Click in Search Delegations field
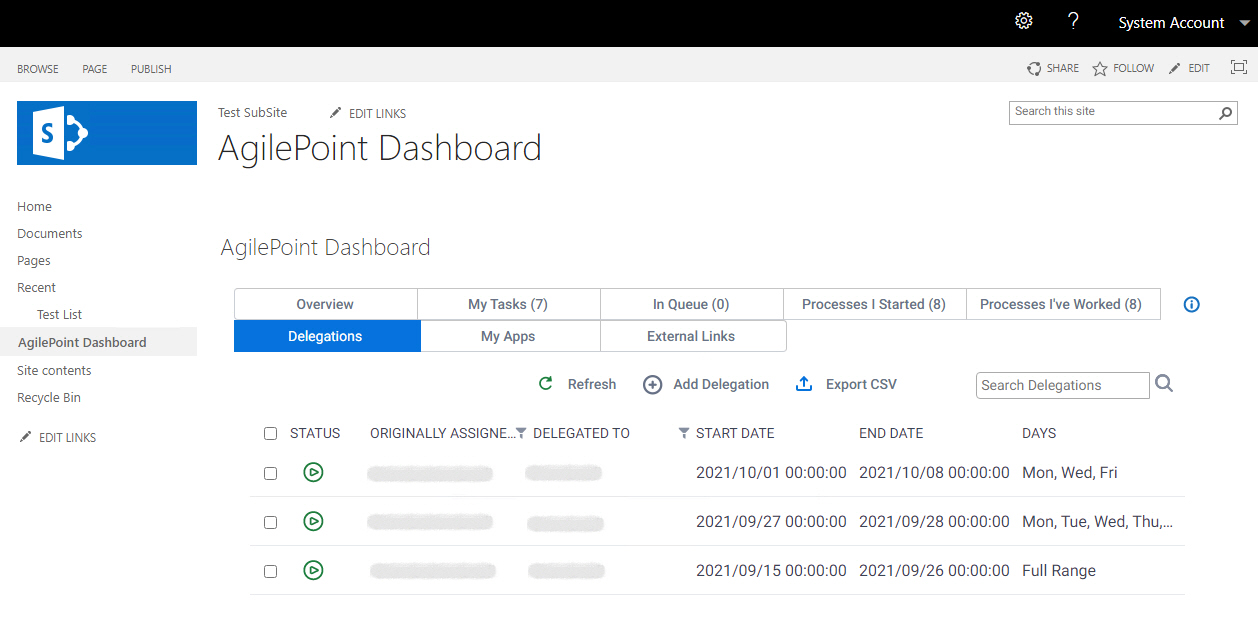The width and height of the screenshot is (1258, 640). (x=1062, y=385)
